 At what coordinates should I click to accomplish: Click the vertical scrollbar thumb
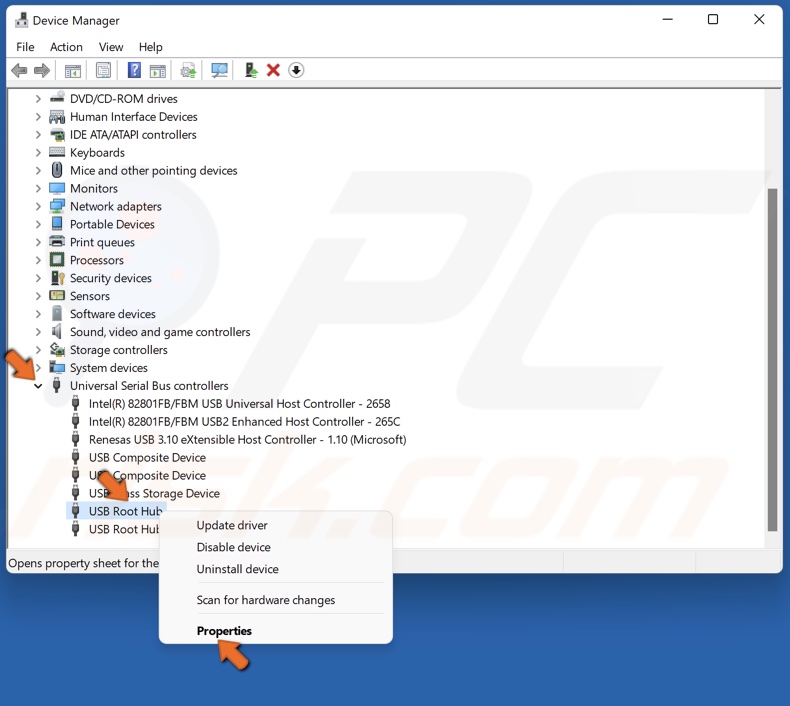pos(772,359)
